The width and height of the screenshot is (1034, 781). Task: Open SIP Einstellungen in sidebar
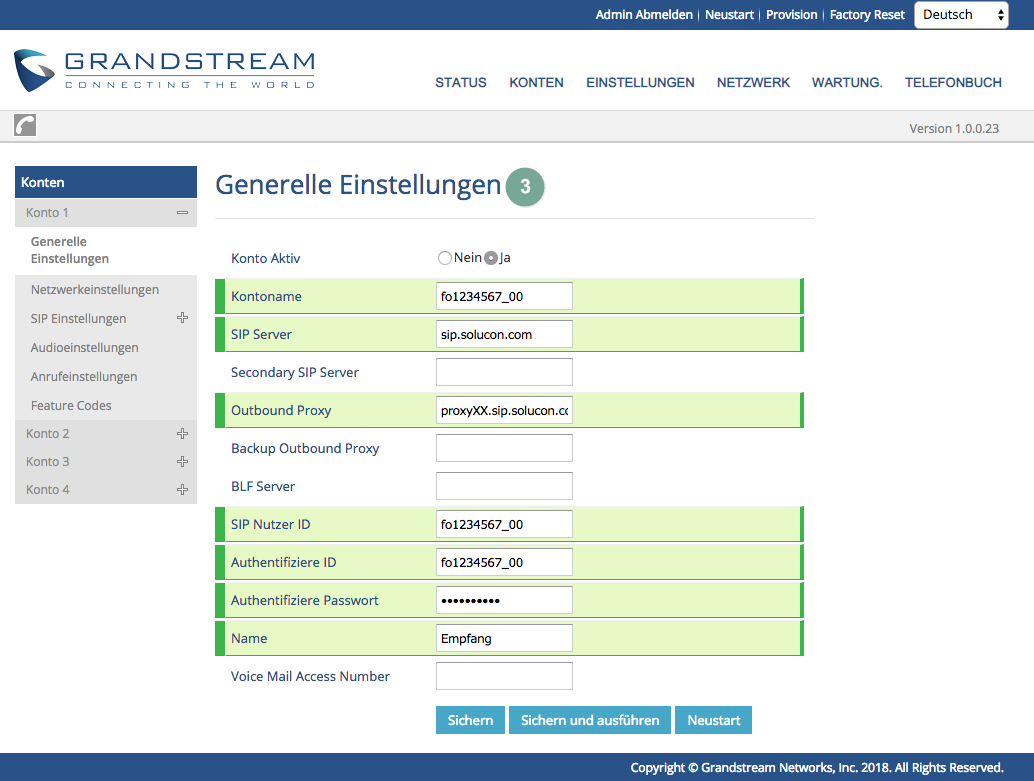point(78,319)
